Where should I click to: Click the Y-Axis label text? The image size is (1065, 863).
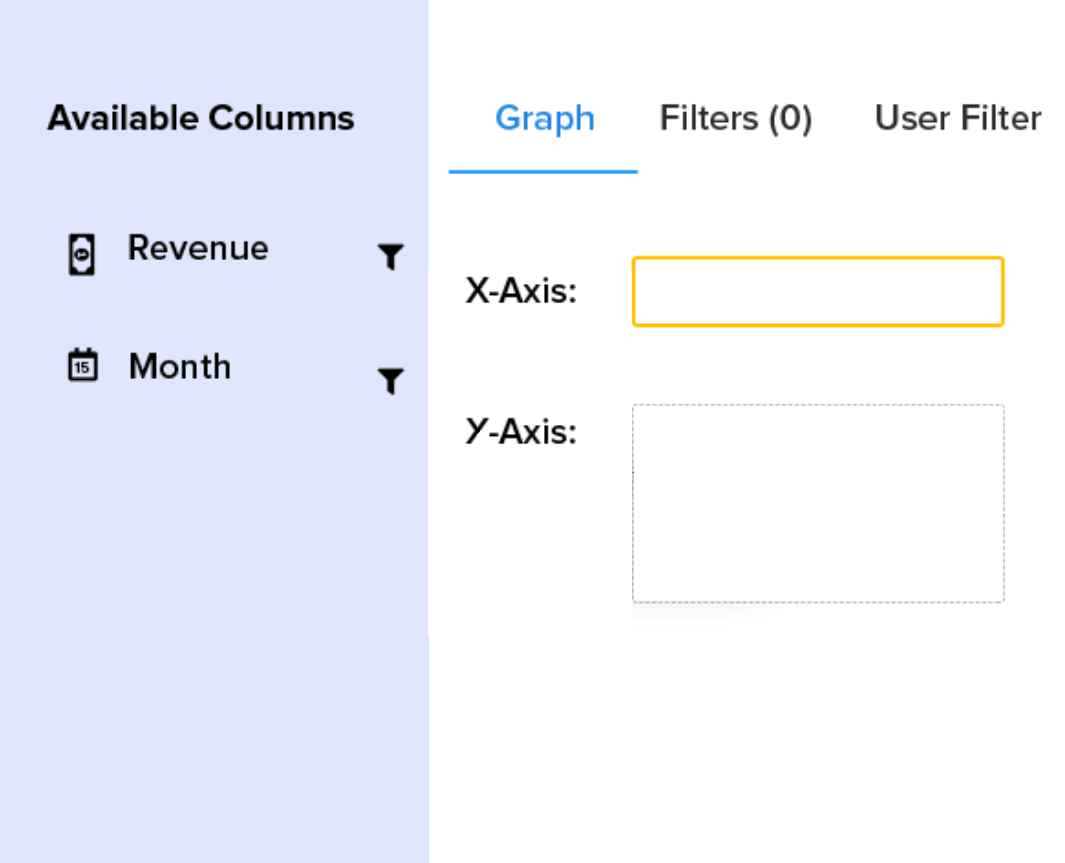click(x=521, y=432)
